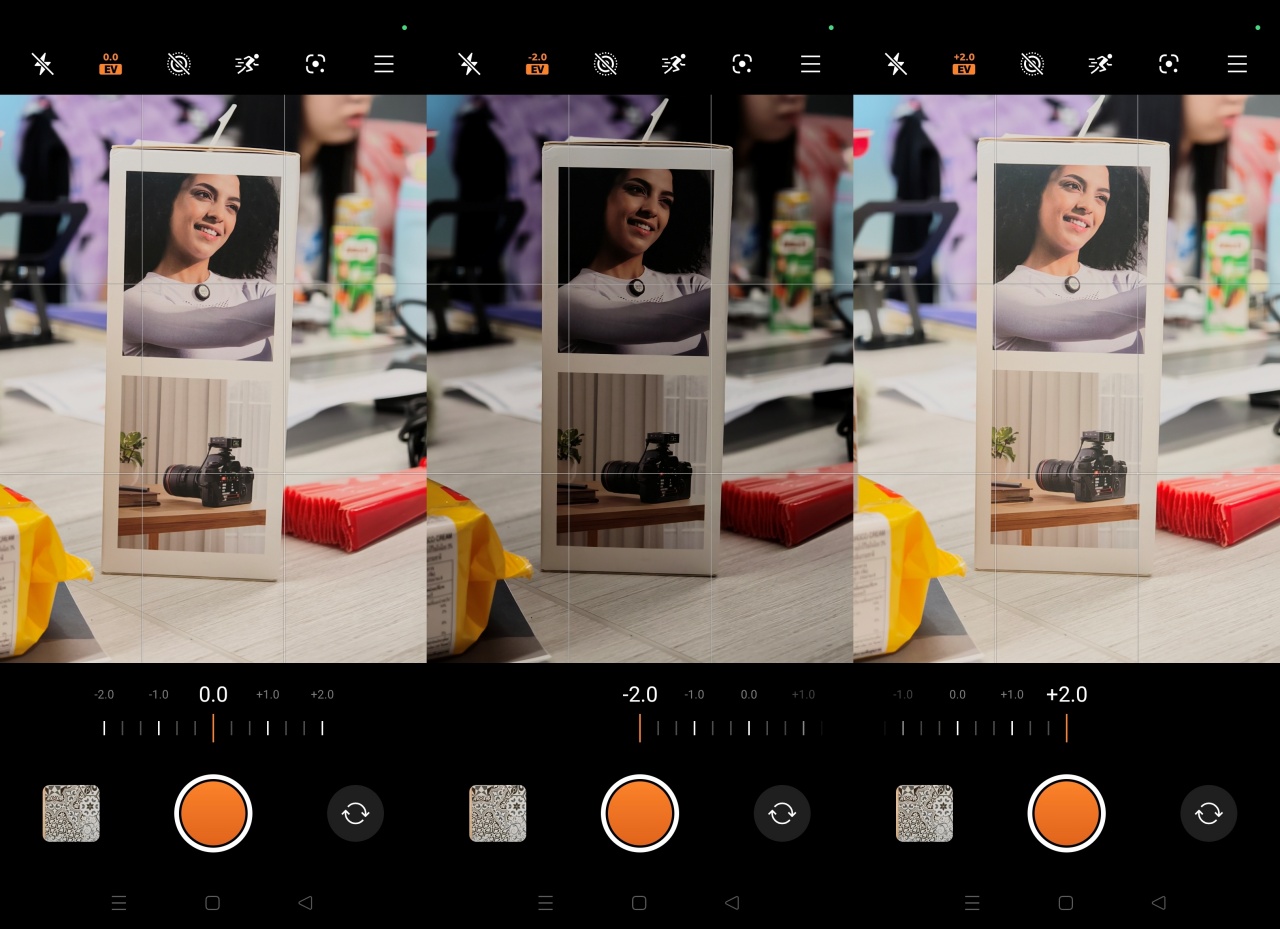
Task: Switch camera using rotate icon in middle screen
Action: pyautogui.click(x=782, y=813)
